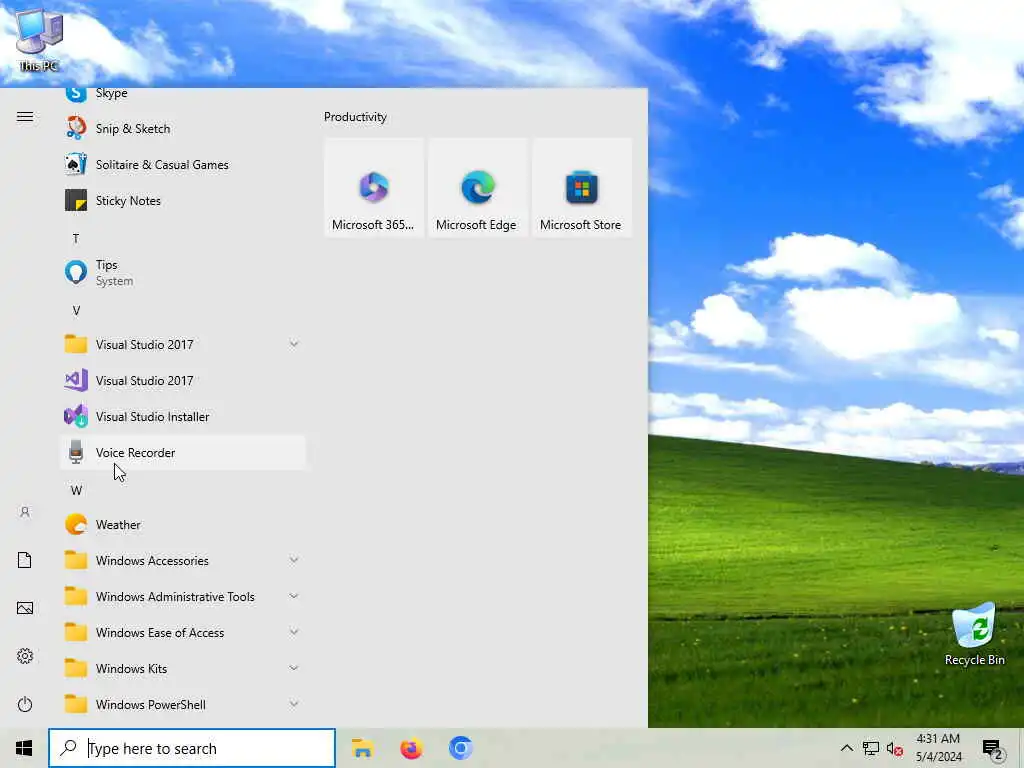Open Microsoft Store tile
The height and width of the screenshot is (768, 1024).
pos(581,187)
